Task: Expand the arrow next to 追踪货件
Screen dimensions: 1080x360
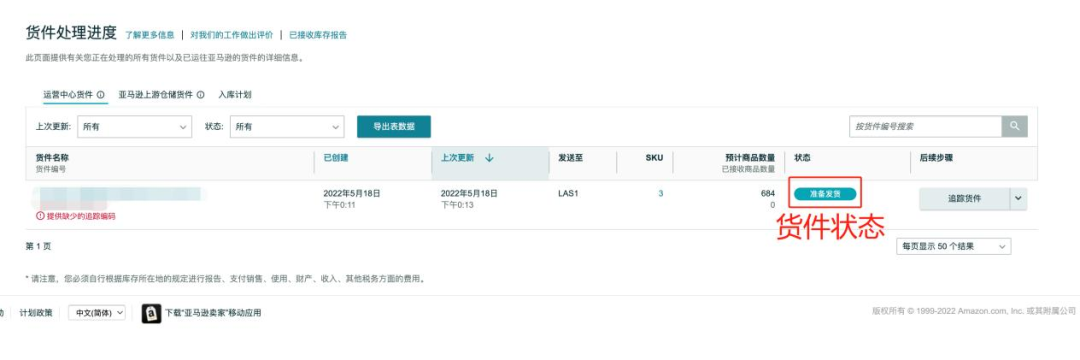Action: pos(1019,199)
